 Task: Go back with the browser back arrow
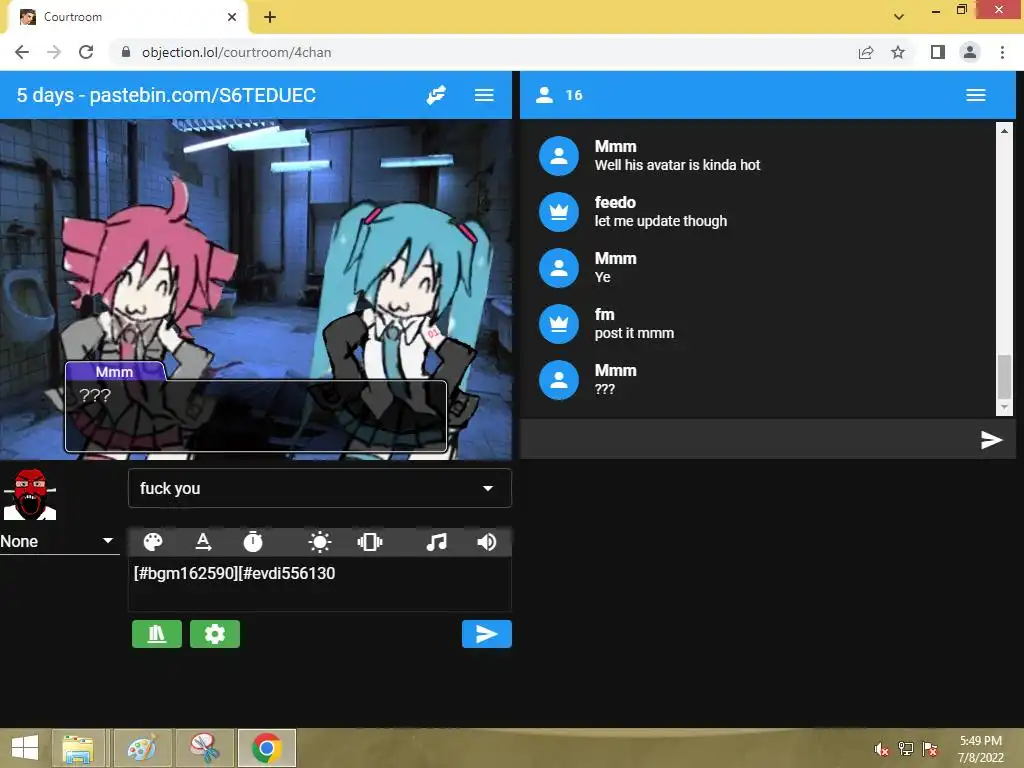(x=22, y=52)
